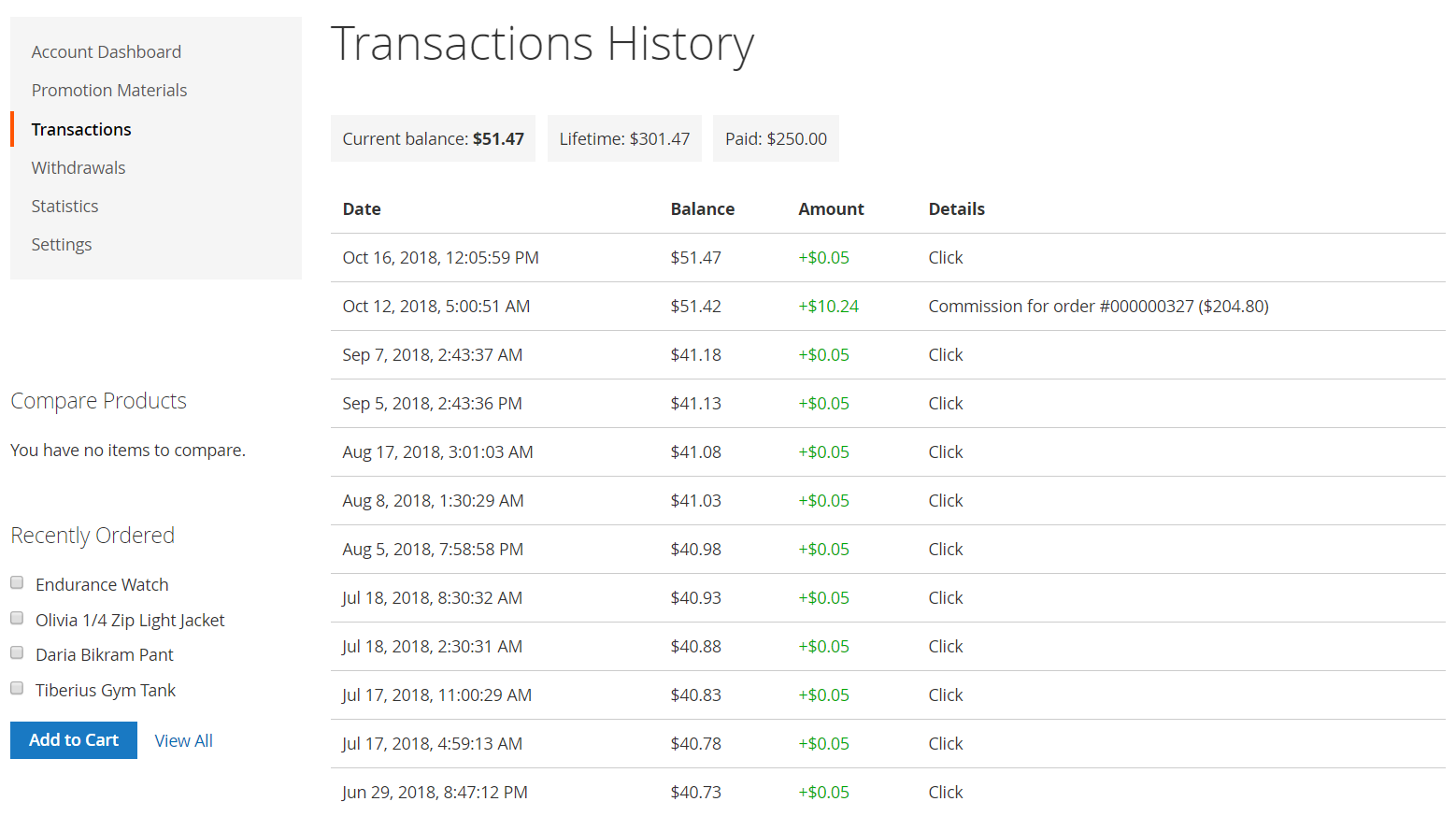This screenshot has width=1456, height=816.
Task: Open the Withdrawals section
Action: tap(78, 168)
